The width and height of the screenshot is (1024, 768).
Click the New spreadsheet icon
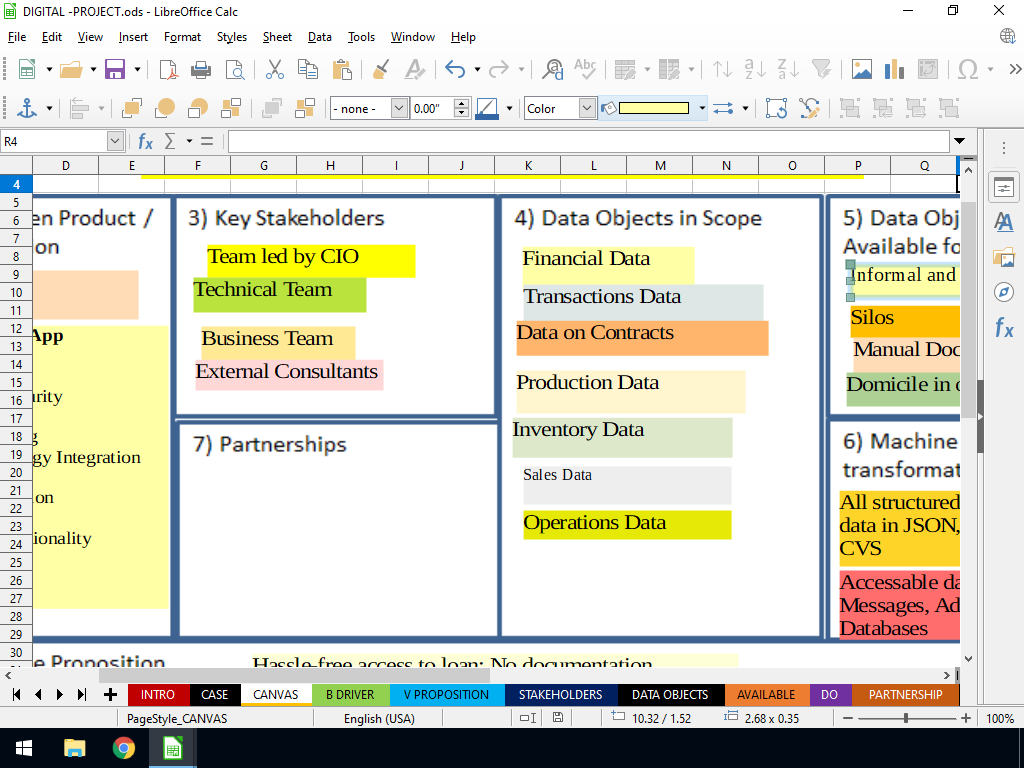coord(26,69)
